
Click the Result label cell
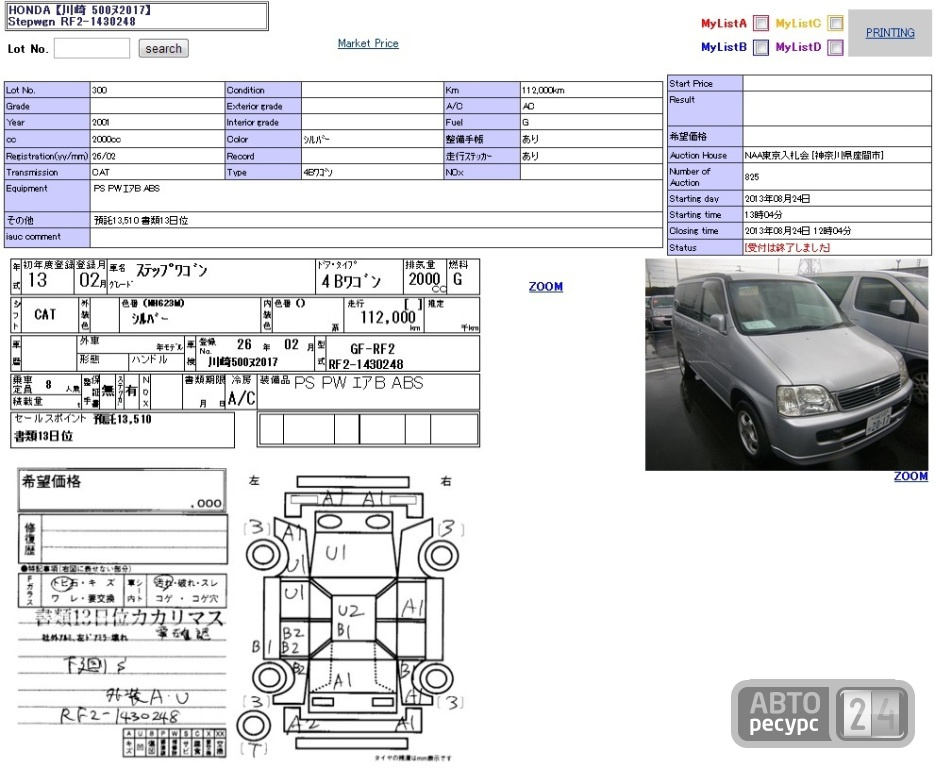705,109
